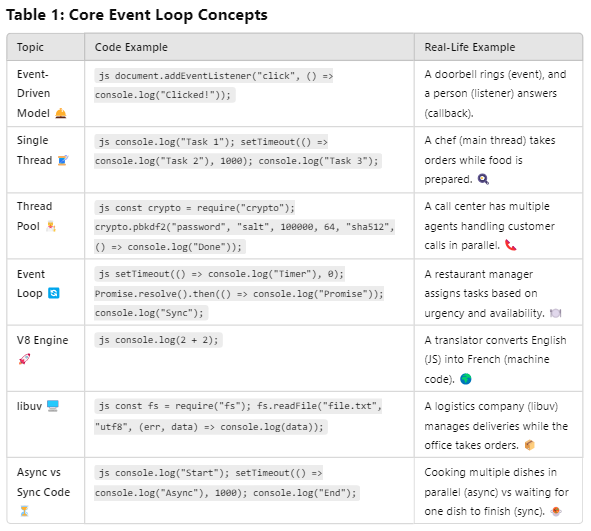Click the fs.readFile("file.txt") code snippet
Screen dimensions: 591x531
[x=238, y=416]
